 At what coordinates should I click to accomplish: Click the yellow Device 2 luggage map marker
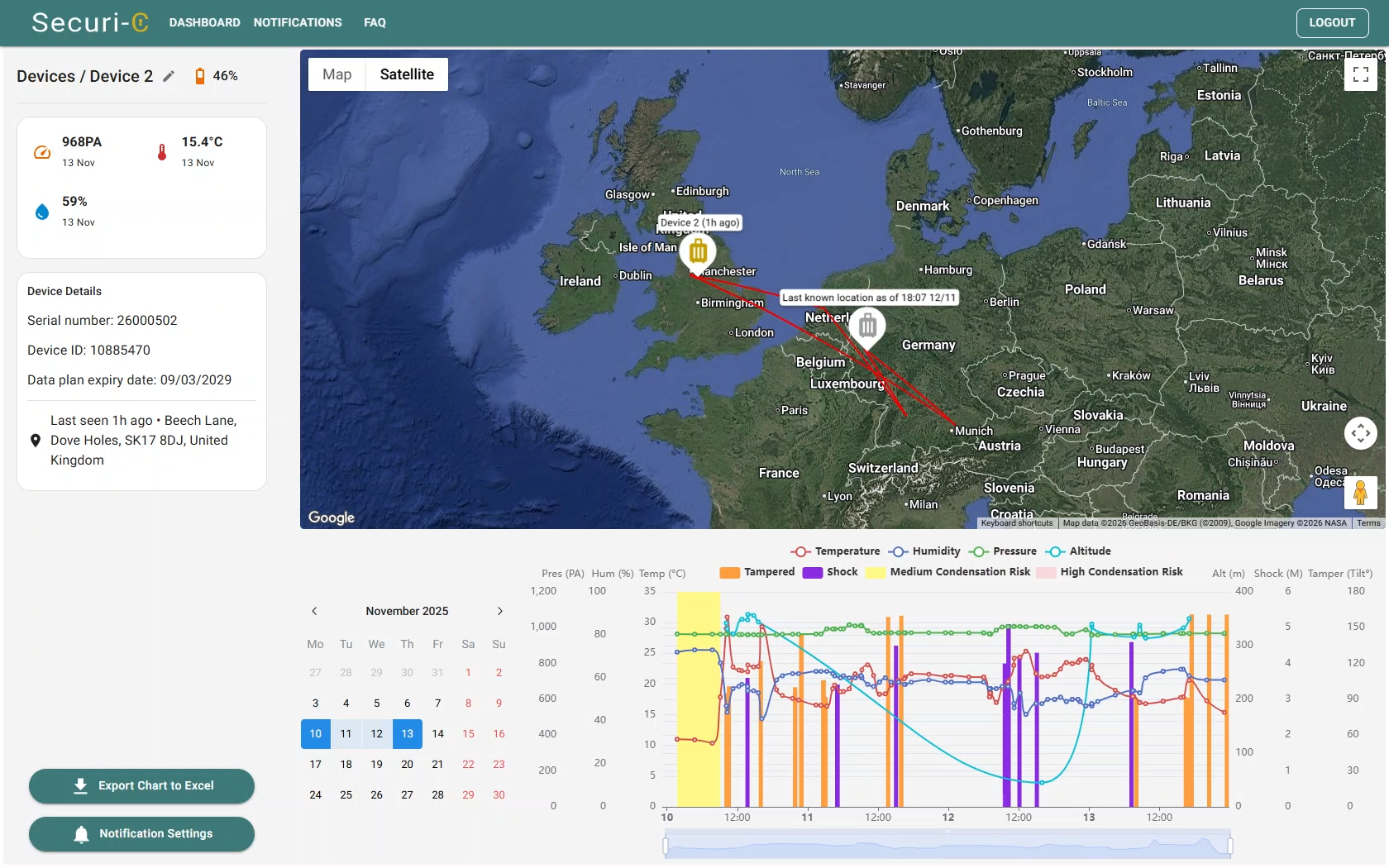point(698,250)
